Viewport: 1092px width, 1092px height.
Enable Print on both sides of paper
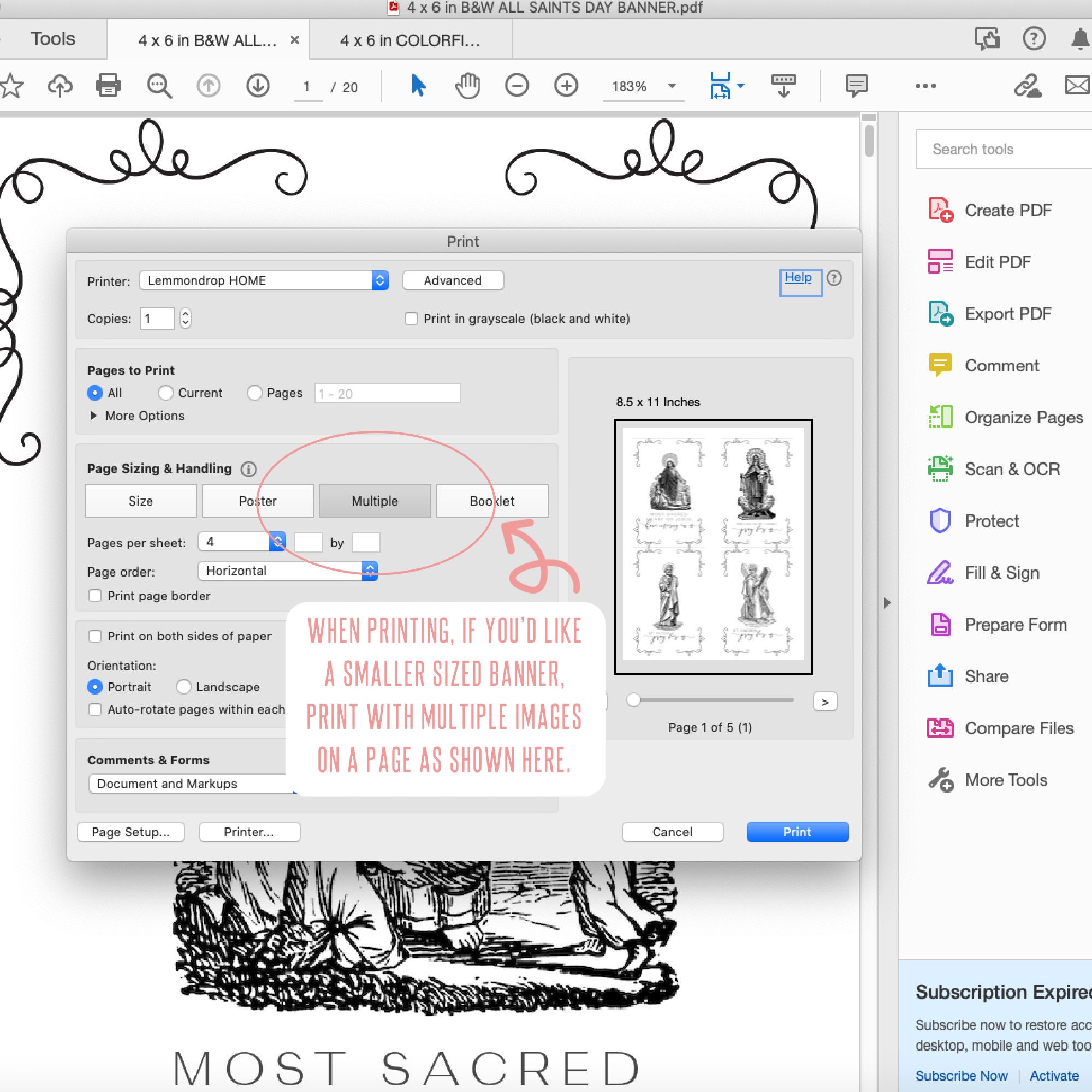tap(95, 637)
